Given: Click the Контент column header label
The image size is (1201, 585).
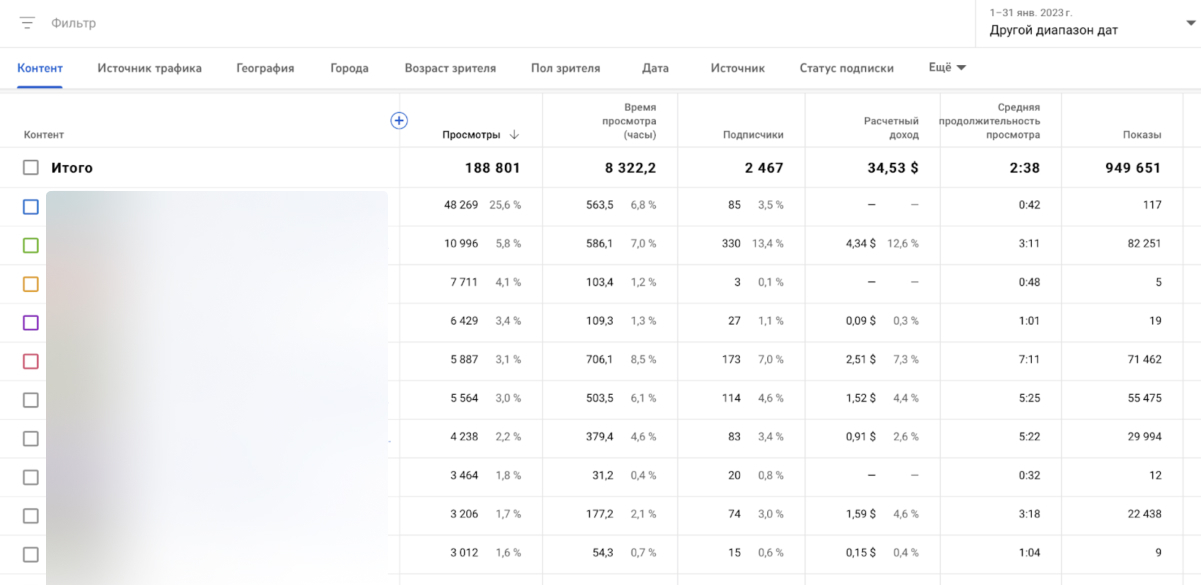Looking at the screenshot, I should (44, 135).
